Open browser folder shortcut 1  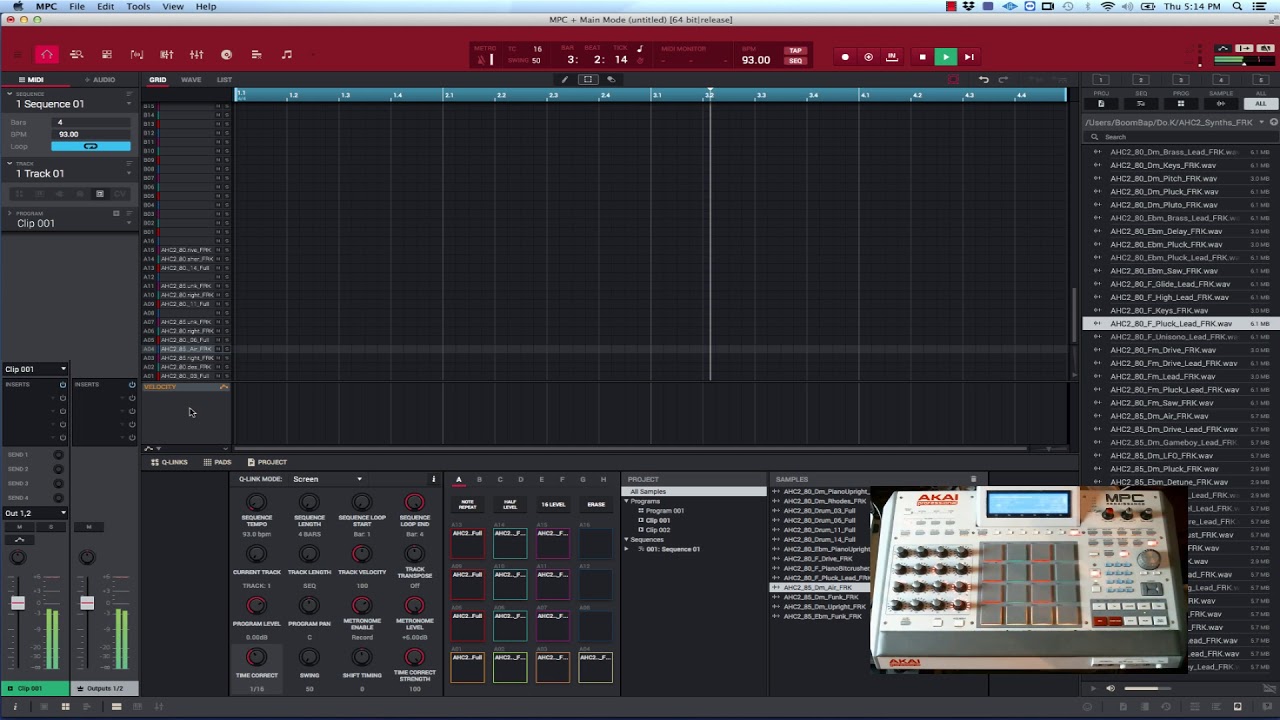click(x=1101, y=80)
